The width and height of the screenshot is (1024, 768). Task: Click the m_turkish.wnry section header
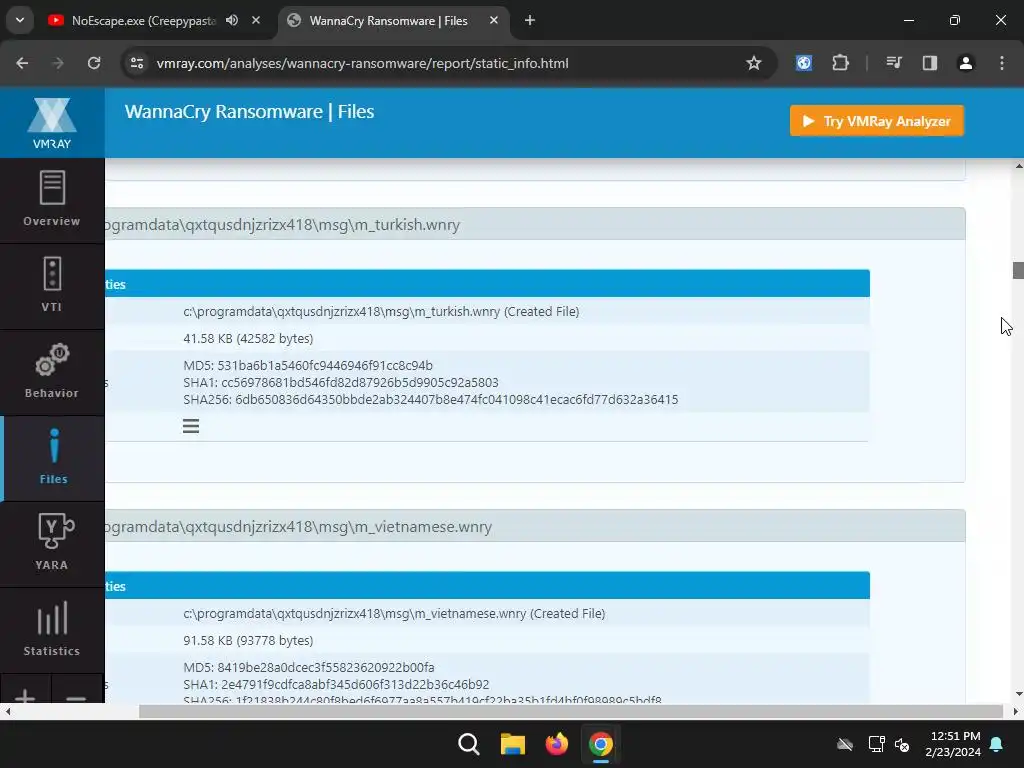tap(535, 224)
